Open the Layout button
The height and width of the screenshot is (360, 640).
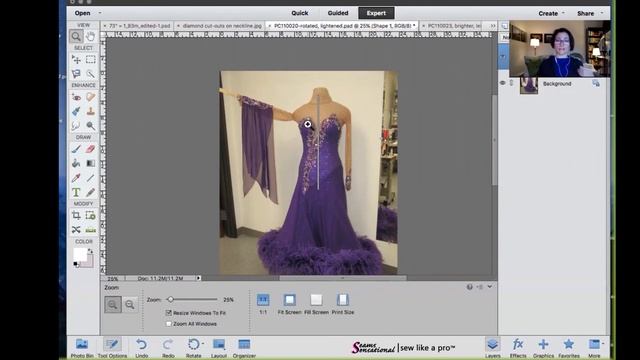click(x=219, y=348)
